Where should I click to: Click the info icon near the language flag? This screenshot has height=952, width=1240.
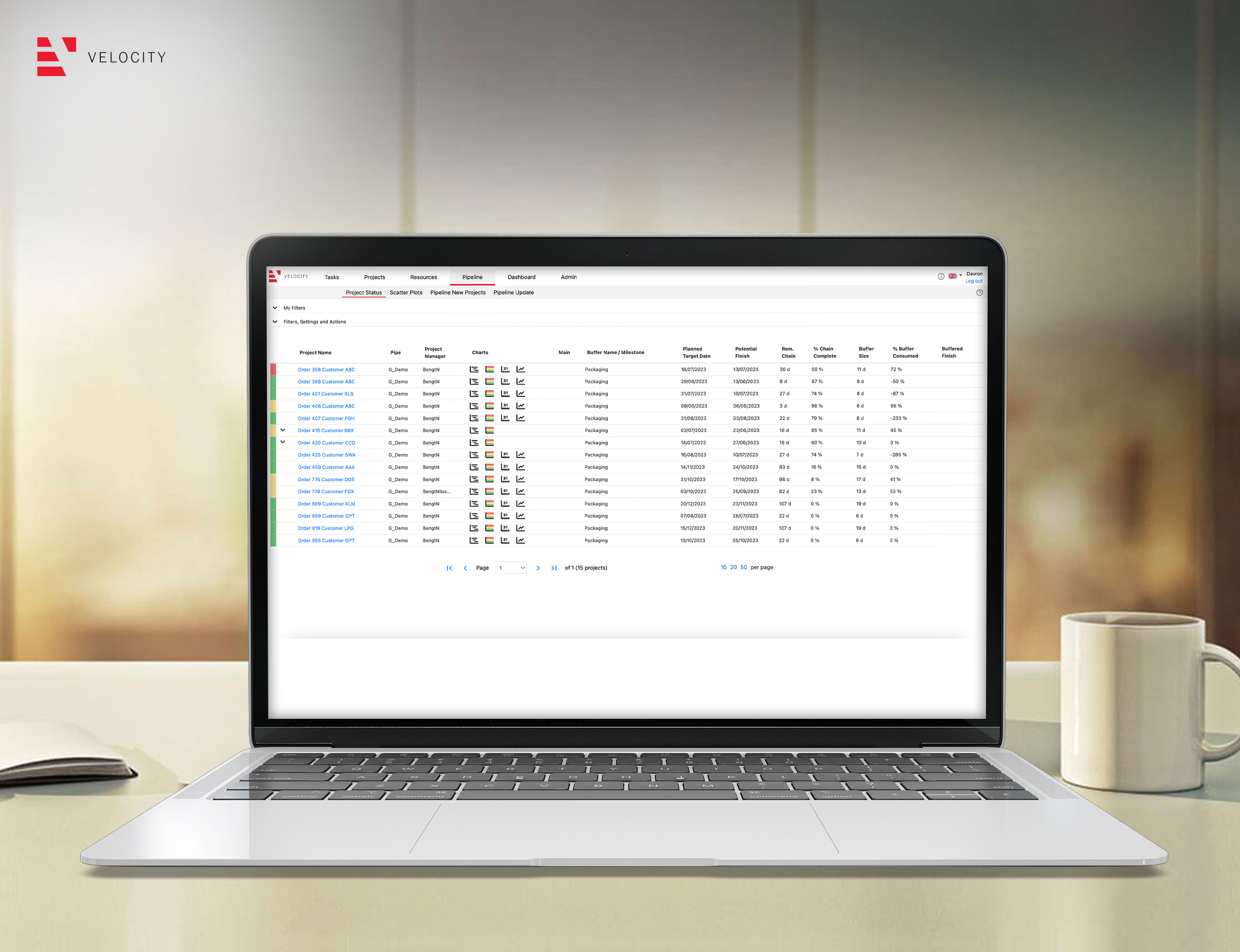pos(941,276)
